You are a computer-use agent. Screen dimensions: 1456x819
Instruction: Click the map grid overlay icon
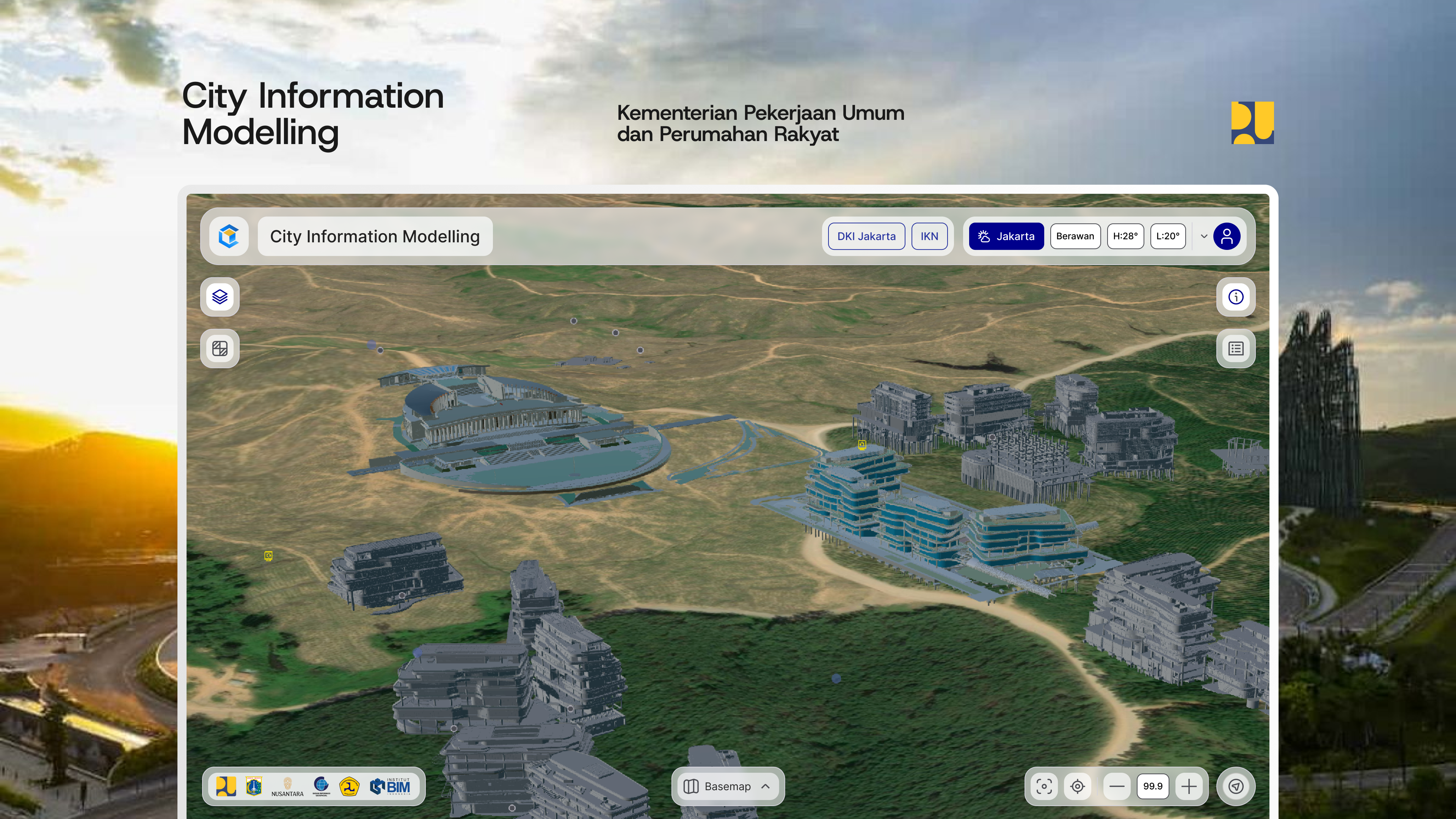pos(220,348)
